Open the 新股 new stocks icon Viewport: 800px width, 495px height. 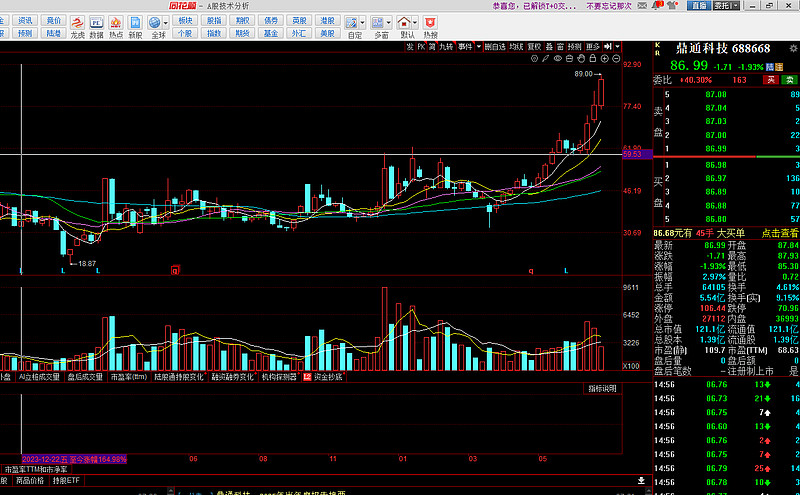135,23
